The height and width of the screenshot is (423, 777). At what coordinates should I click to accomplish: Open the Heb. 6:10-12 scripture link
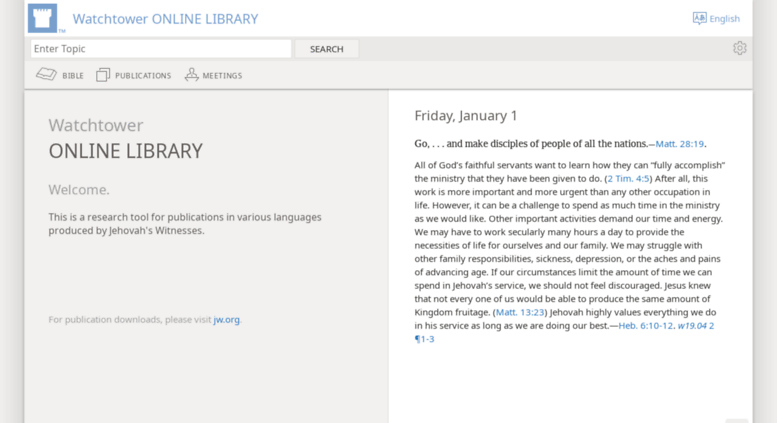(x=646, y=325)
